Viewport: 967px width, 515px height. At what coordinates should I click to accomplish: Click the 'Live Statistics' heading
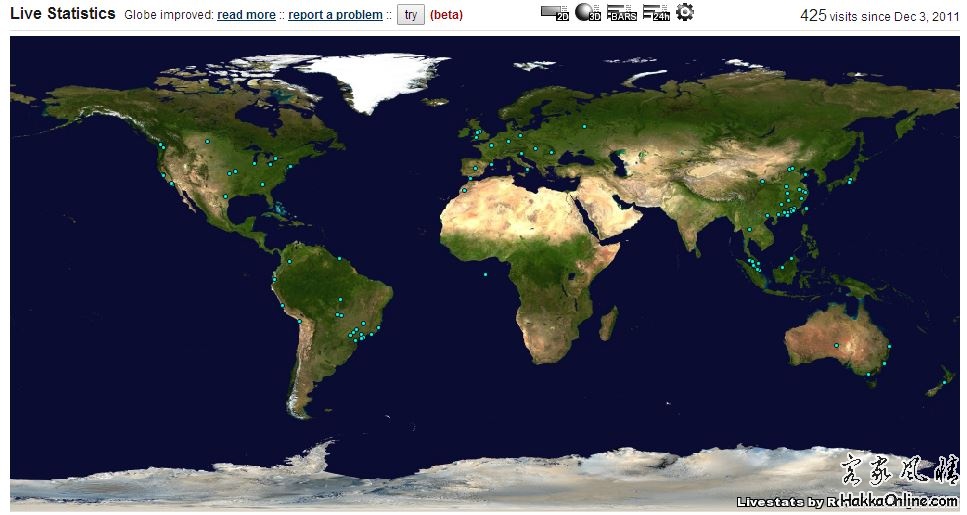pyautogui.click(x=63, y=14)
